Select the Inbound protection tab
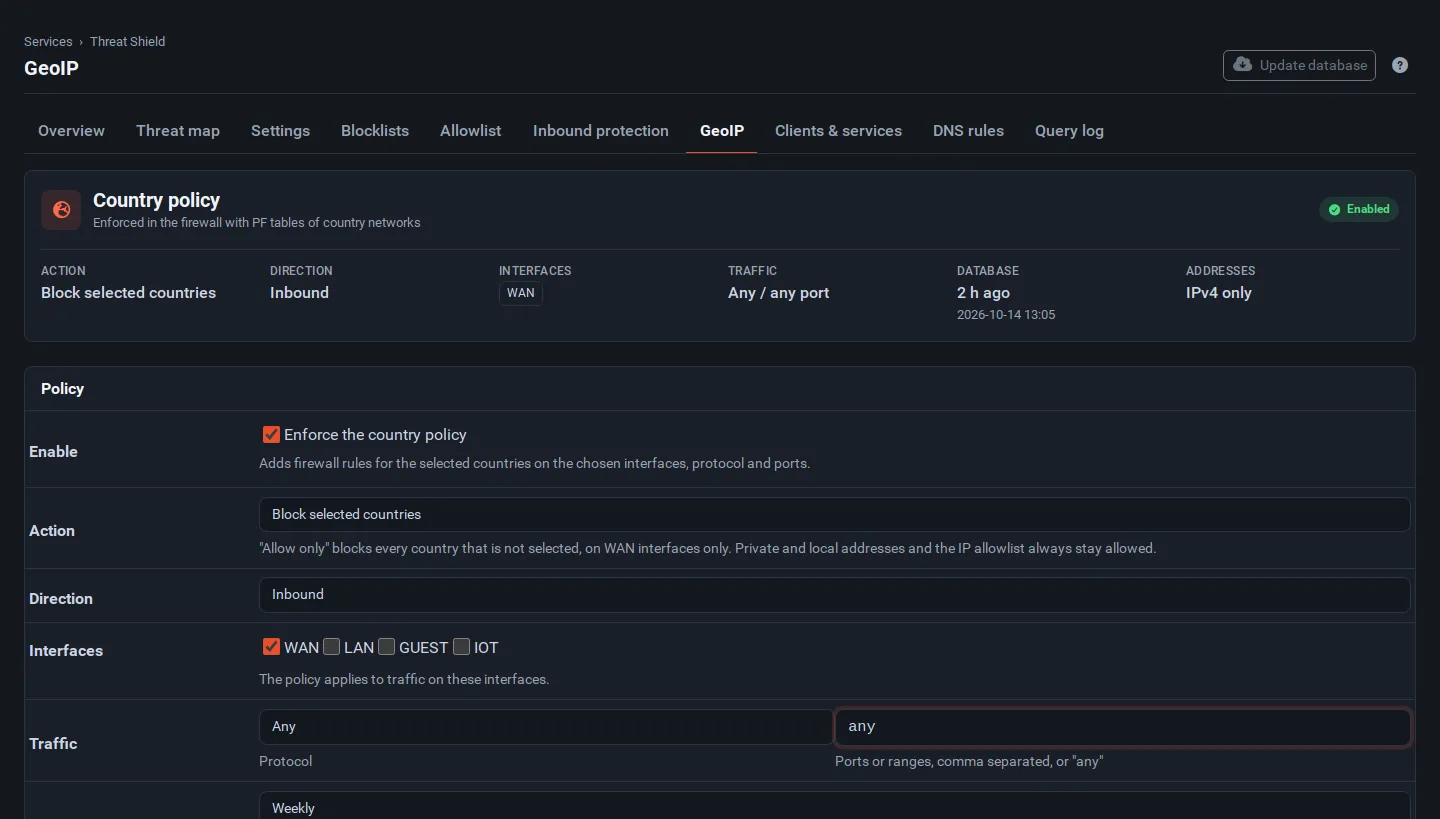The width and height of the screenshot is (1440, 819). tap(601, 131)
